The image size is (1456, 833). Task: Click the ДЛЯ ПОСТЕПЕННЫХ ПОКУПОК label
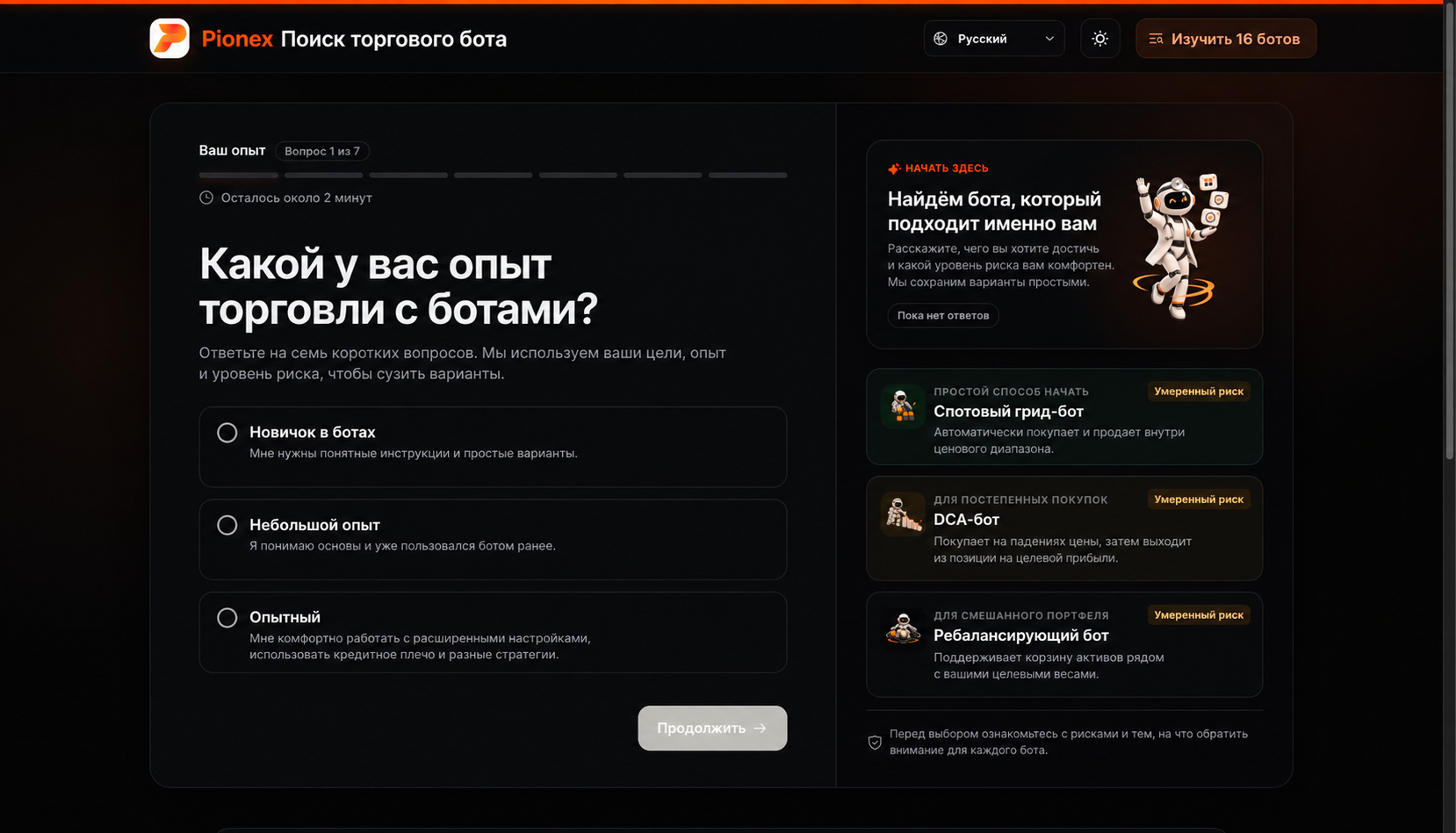[x=1020, y=499]
